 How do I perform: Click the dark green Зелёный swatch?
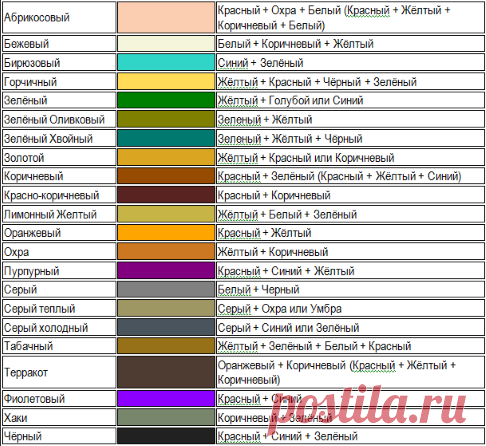click(x=166, y=100)
